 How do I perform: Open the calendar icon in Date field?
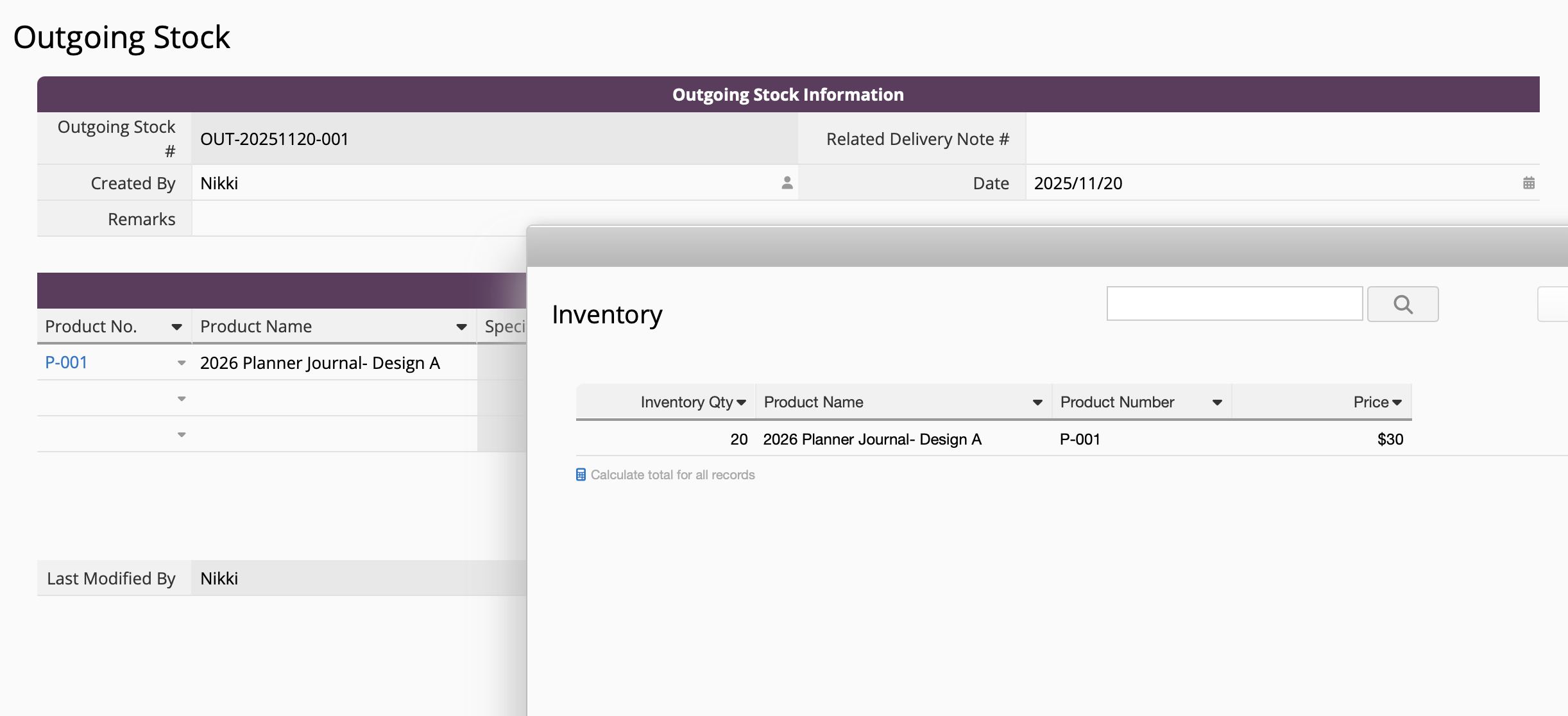coord(1529,183)
